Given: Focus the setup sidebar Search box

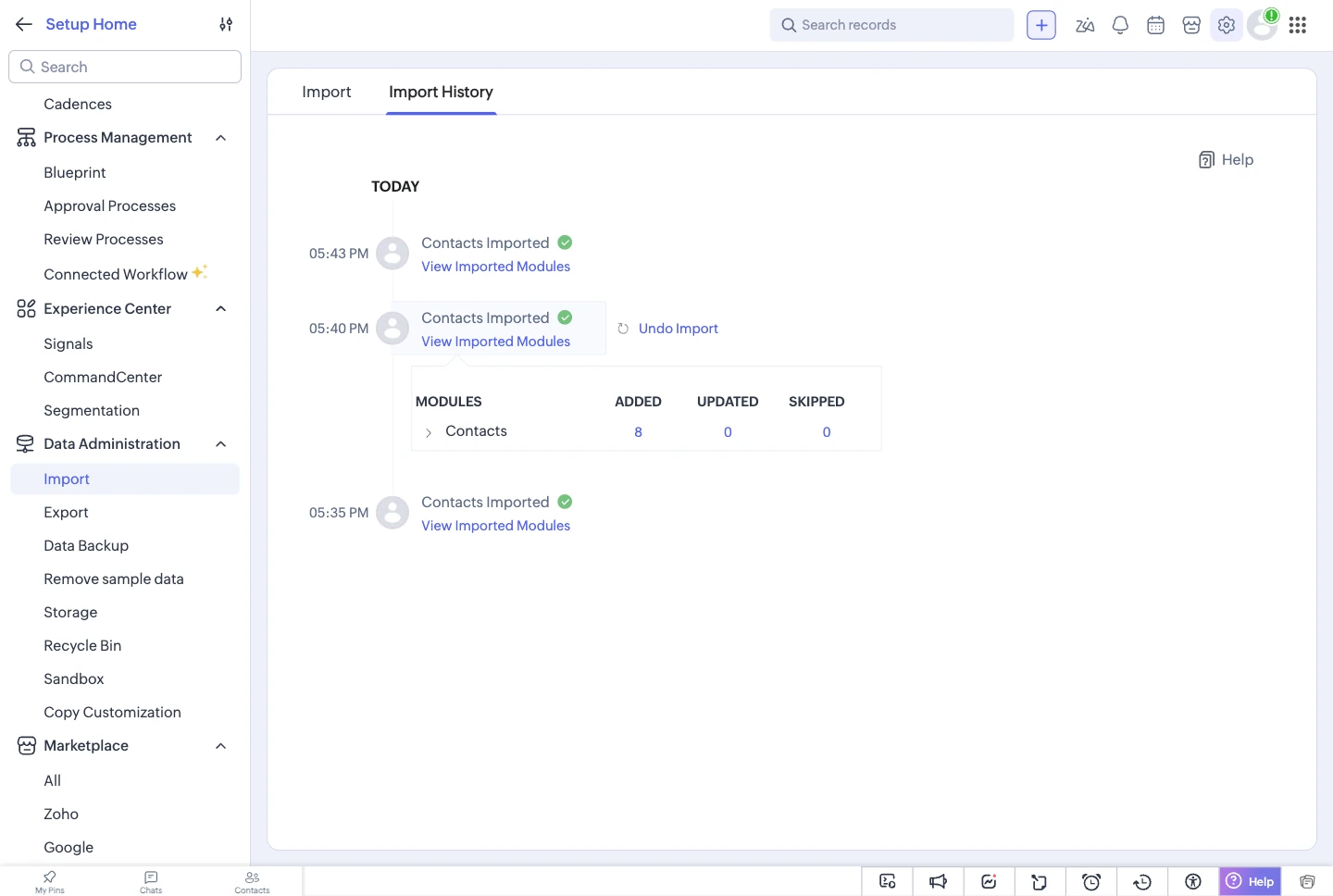Looking at the screenshot, I should [125, 67].
